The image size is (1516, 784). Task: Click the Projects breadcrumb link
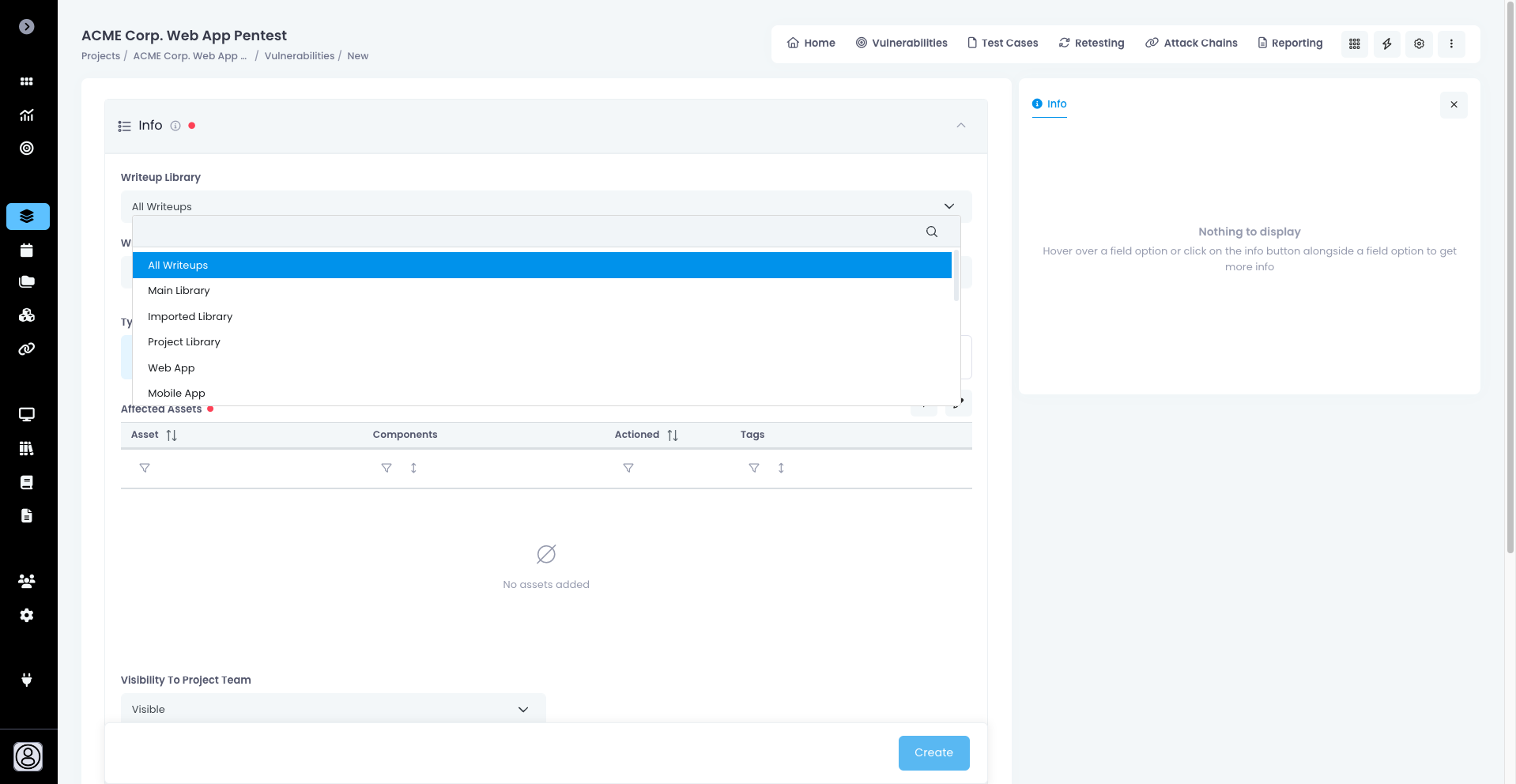(100, 56)
